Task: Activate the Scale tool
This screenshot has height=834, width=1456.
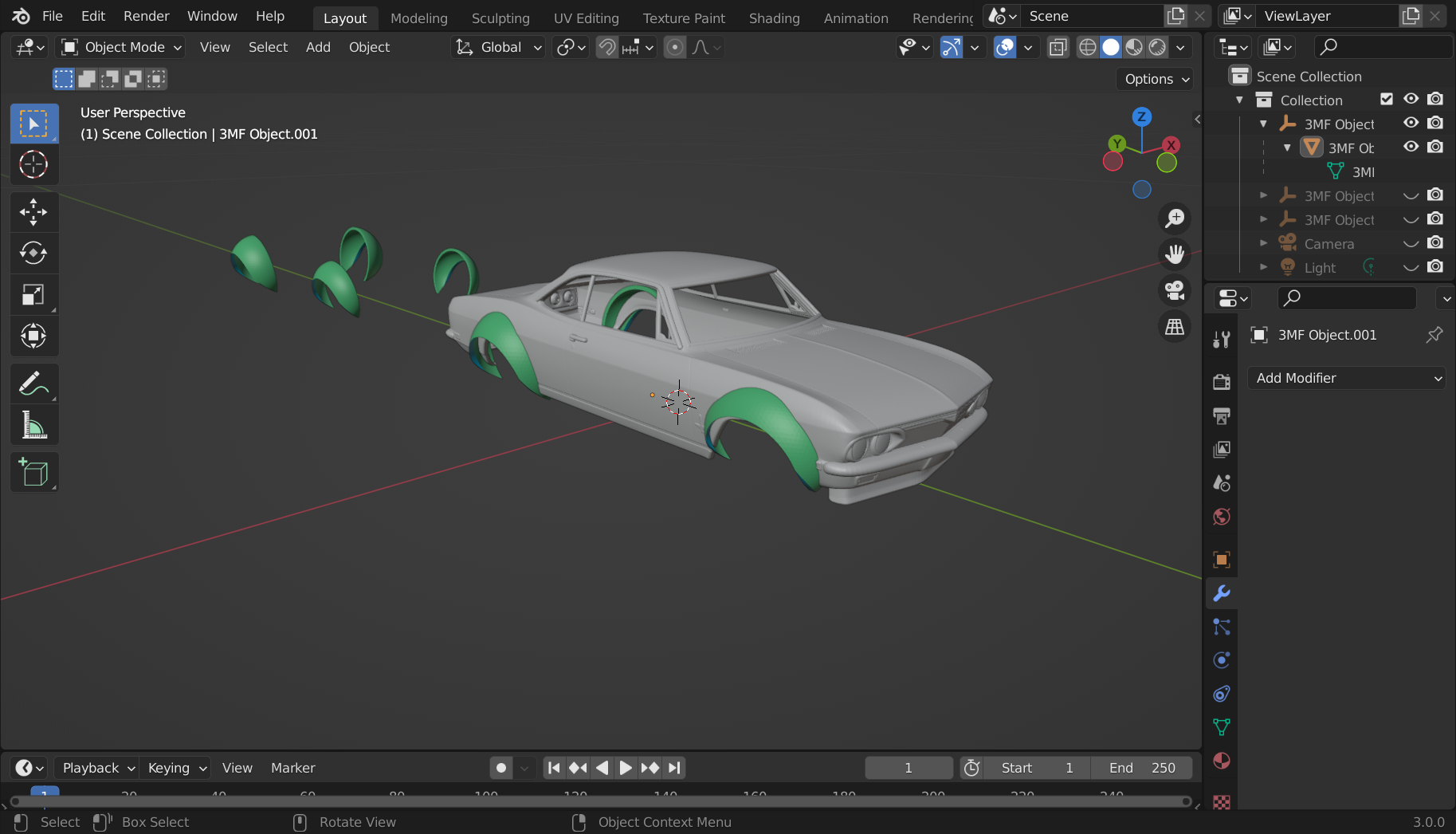Action: tap(33, 295)
